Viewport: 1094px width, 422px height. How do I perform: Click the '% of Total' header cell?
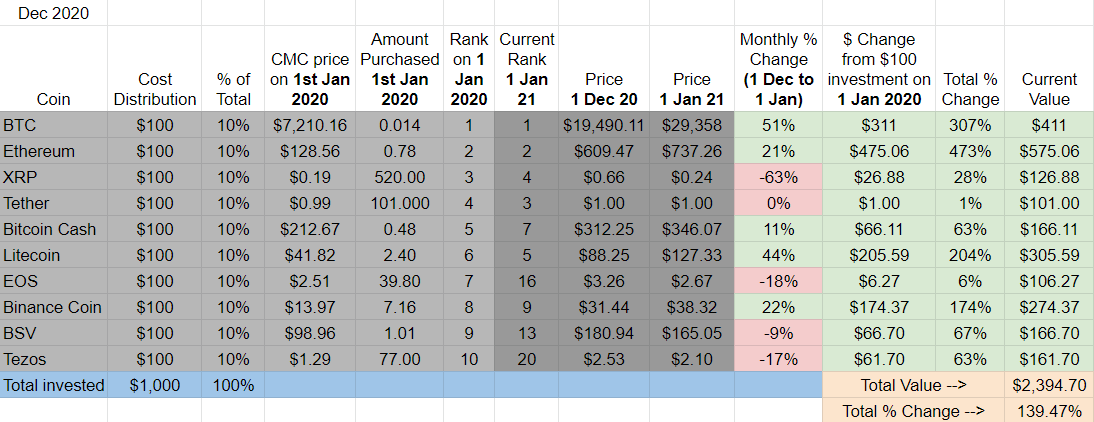click(x=233, y=68)
